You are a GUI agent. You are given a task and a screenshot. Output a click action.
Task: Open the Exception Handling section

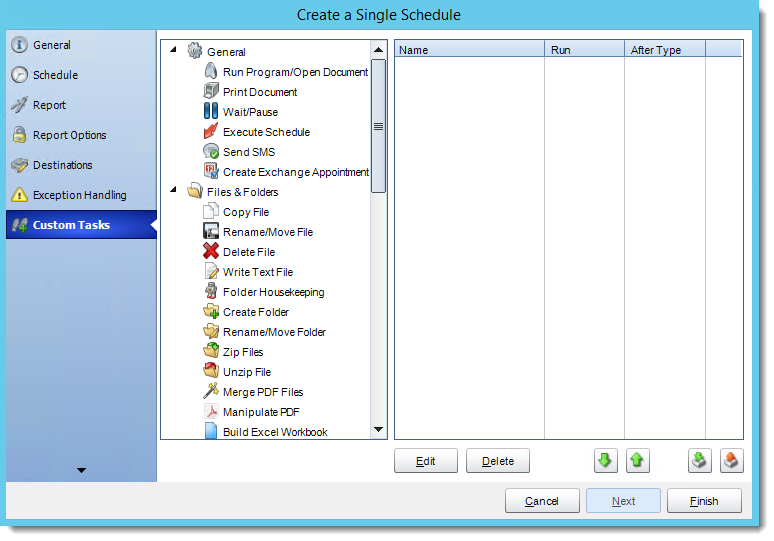coord(81,195)
